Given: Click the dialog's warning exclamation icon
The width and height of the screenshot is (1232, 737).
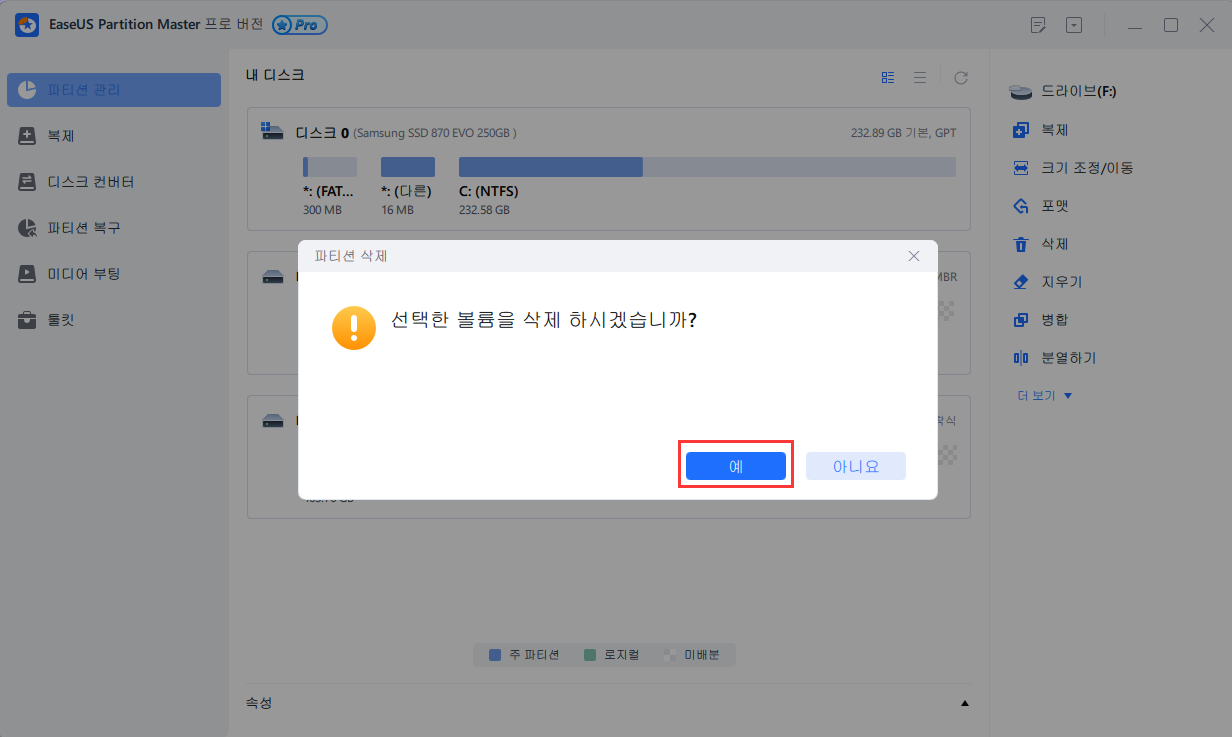Looking at the screenshot, I should (354, 328).
